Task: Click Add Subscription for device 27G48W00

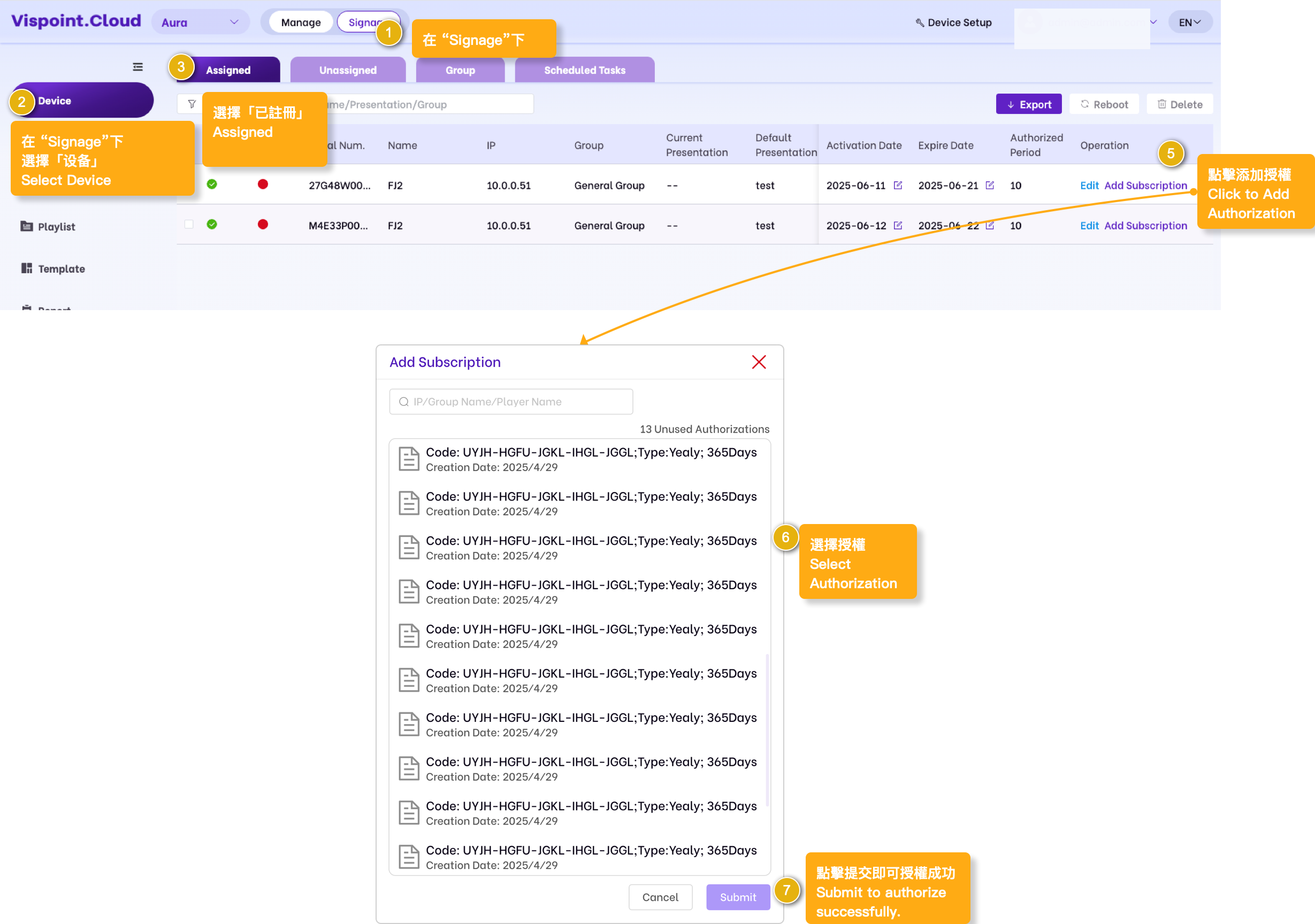Action: pos(1145,186)
